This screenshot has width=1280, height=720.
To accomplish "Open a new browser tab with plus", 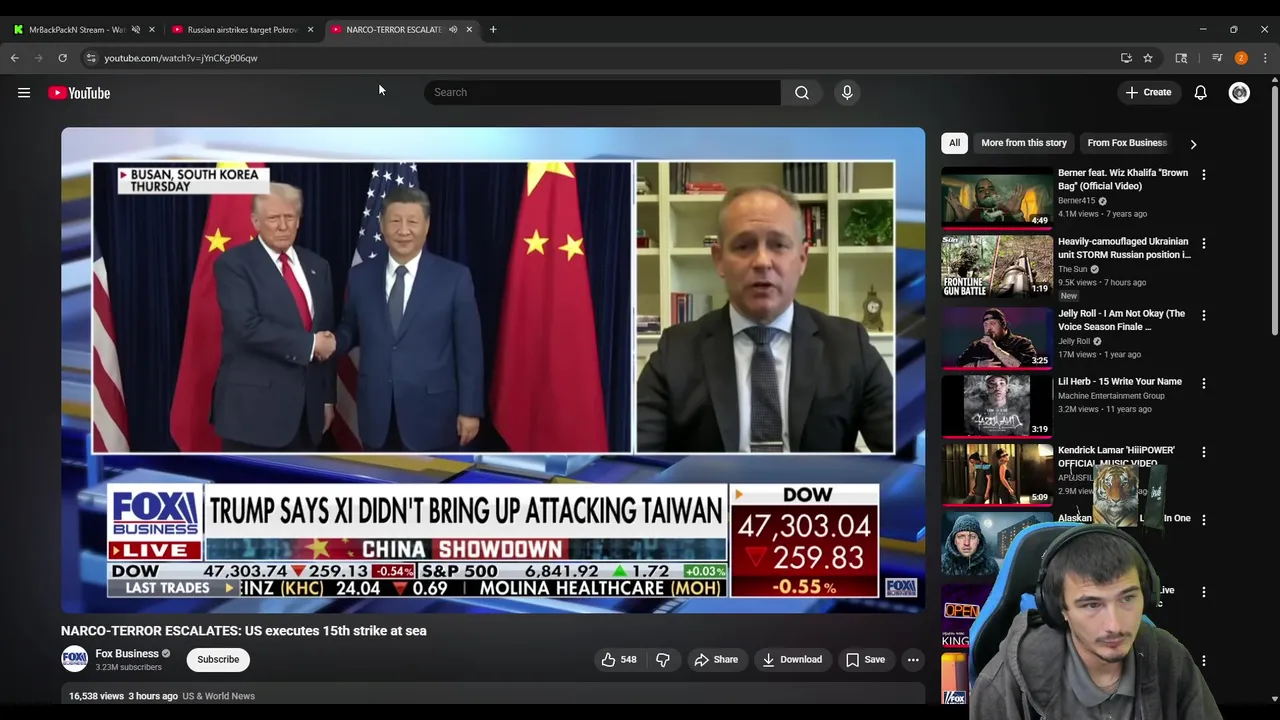I will [x=493, y=29].
